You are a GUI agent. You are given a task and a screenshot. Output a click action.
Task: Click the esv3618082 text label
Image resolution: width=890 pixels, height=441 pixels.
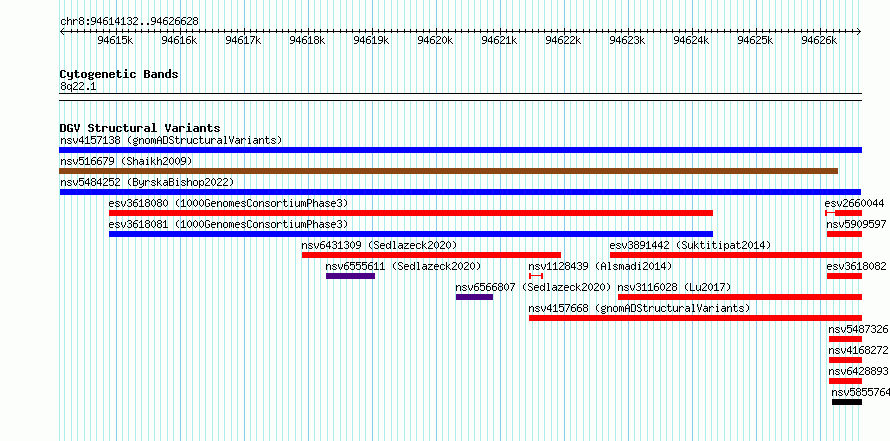tap(856, 266)
